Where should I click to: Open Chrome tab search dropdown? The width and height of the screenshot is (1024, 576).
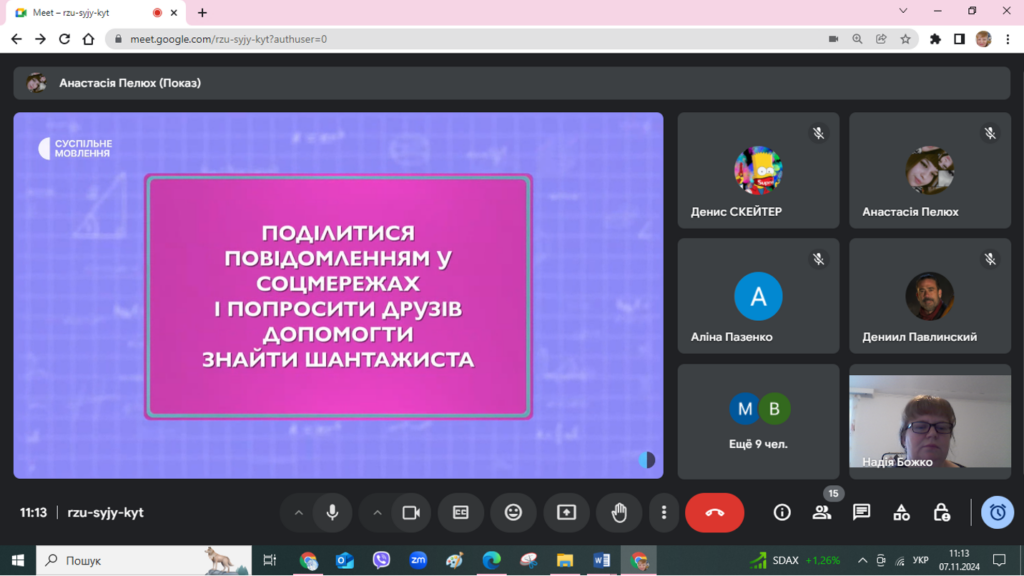(903, 10)
